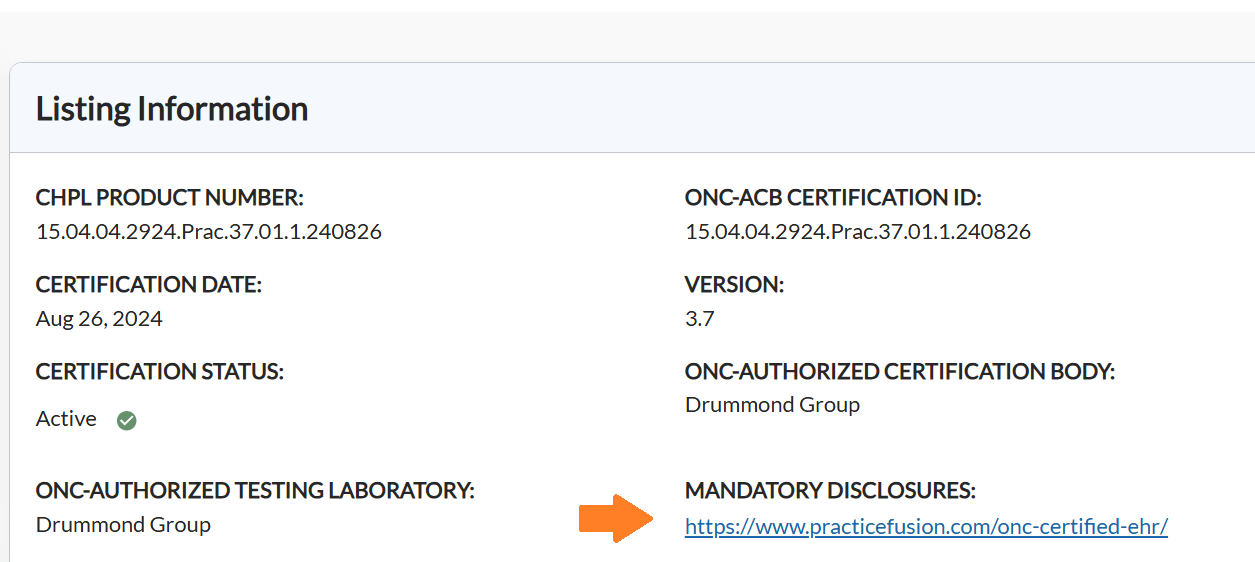The width and height of the screenshot is (1255, 562).
Task: Click the green Active status checkmark icon
Action: 126,420
